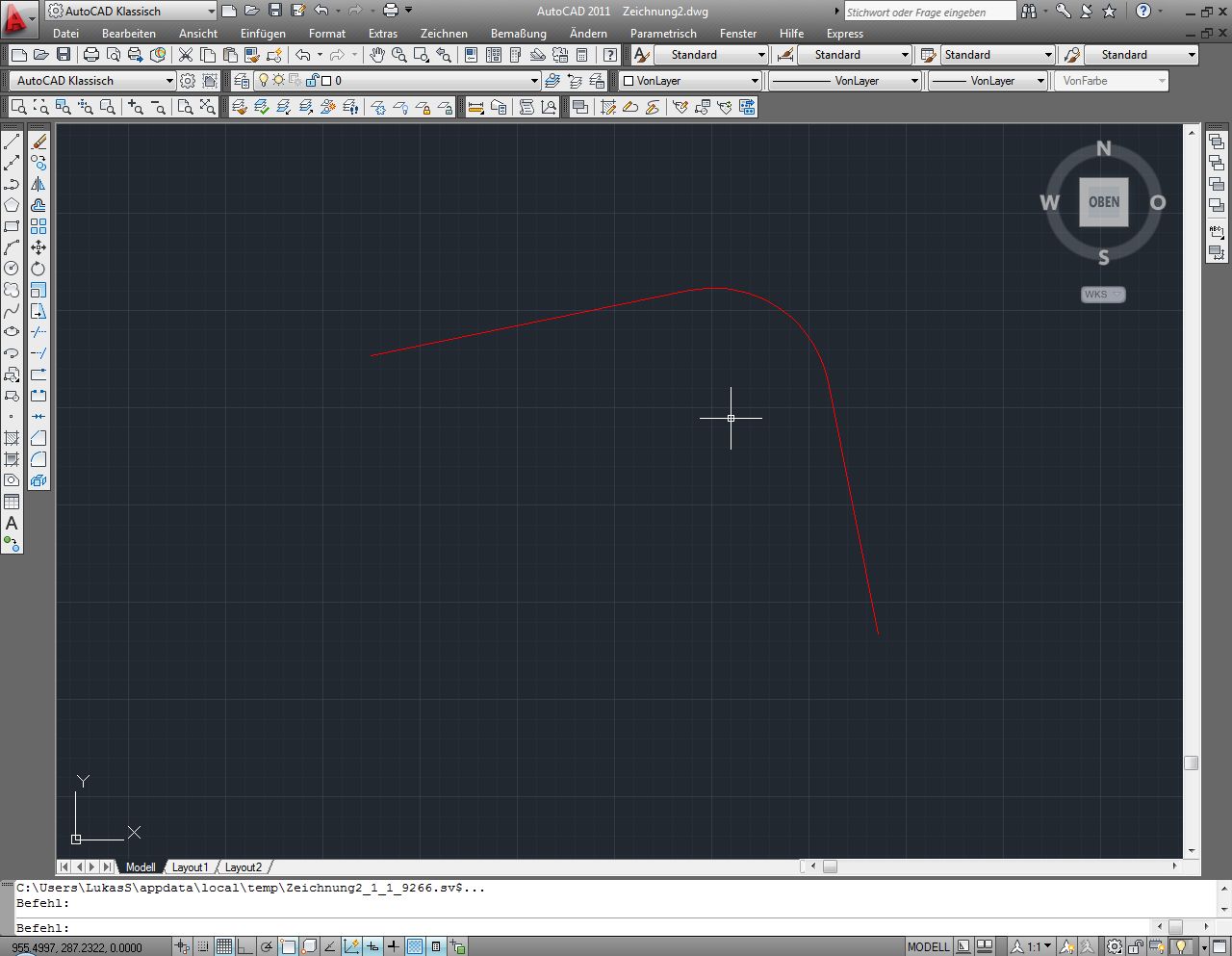The height and width of the screenshot is (956, 1232).
Task: Click the MODELL button in status bar
Action: pyautogui.click(x=928, y=946)
